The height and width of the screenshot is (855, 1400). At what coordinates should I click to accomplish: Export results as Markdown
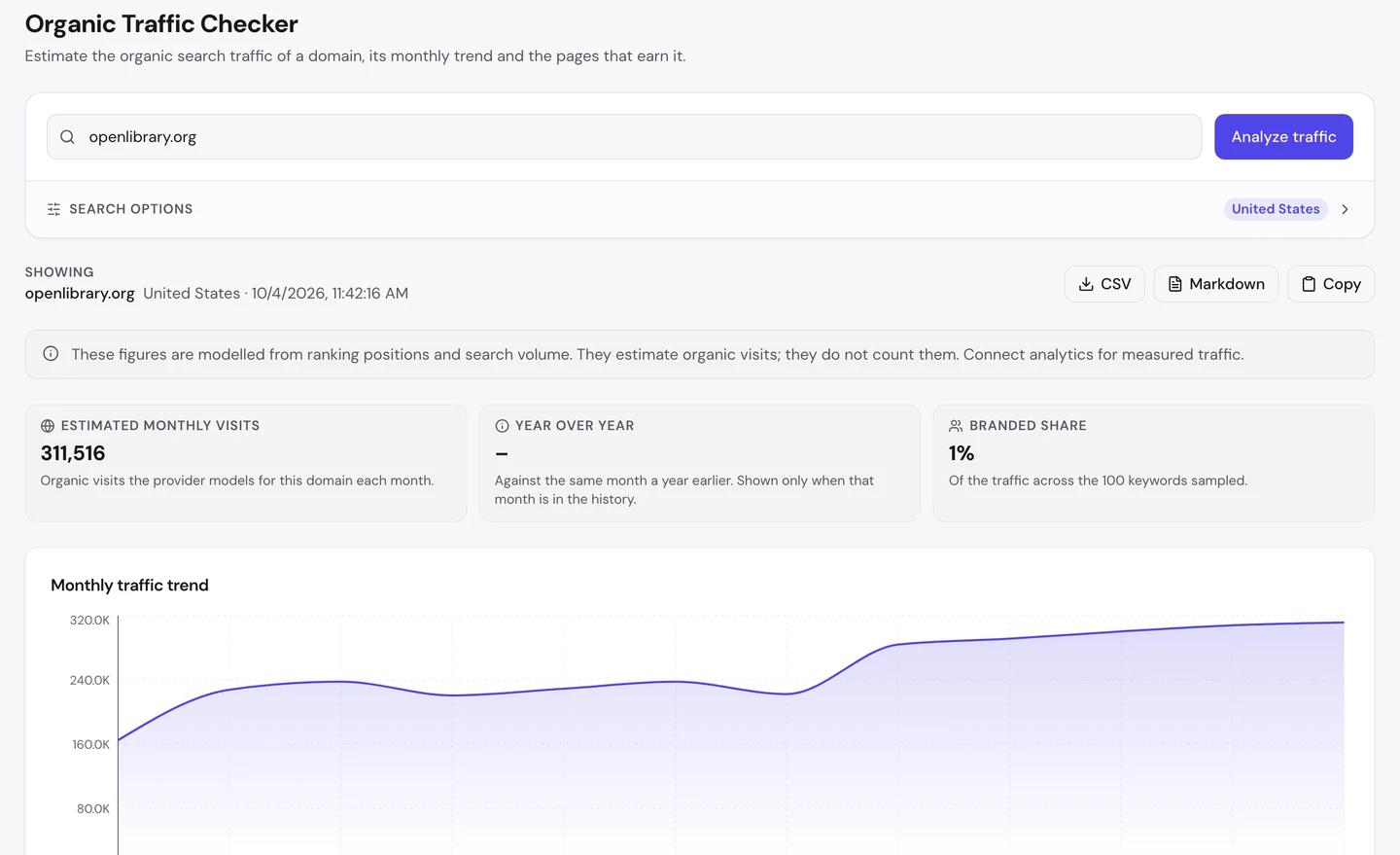point(1215,284)
